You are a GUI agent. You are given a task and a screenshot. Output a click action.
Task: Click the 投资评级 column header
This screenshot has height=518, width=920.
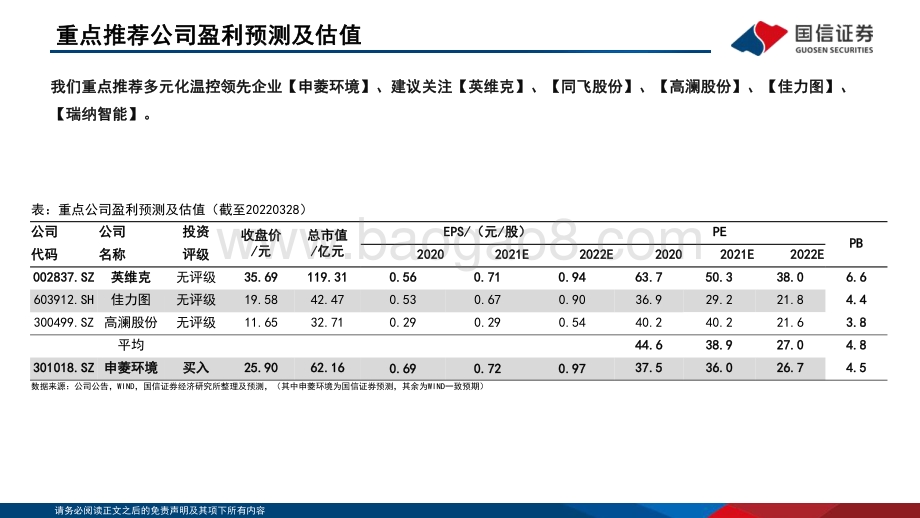tap(195, 243)
